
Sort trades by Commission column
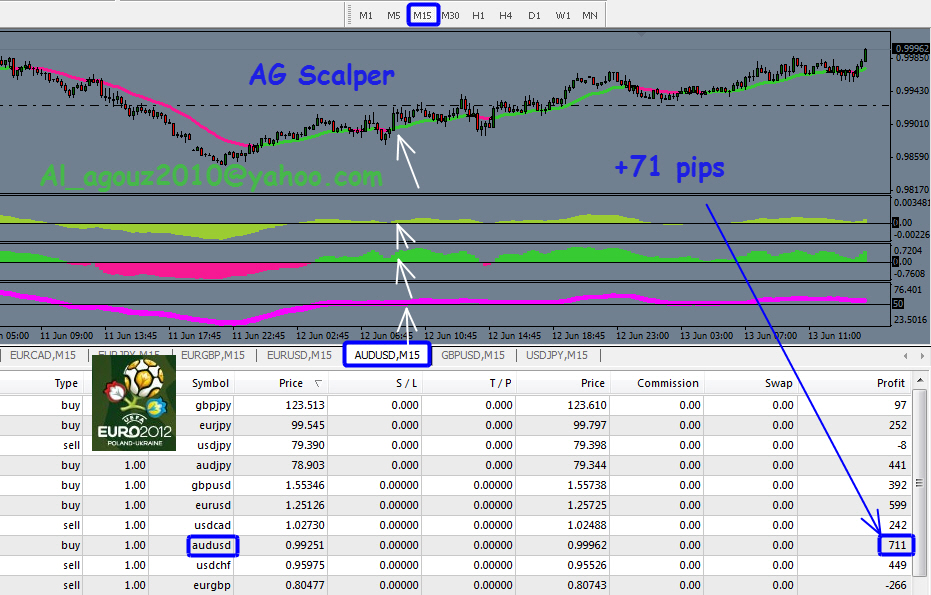[668, 383]
